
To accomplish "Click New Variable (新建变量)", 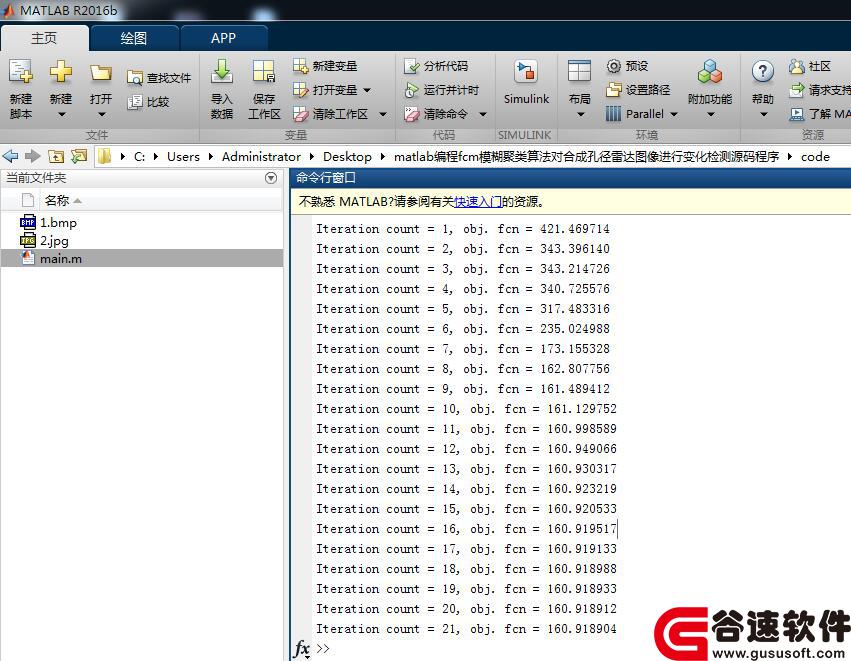I will (325, 66).
